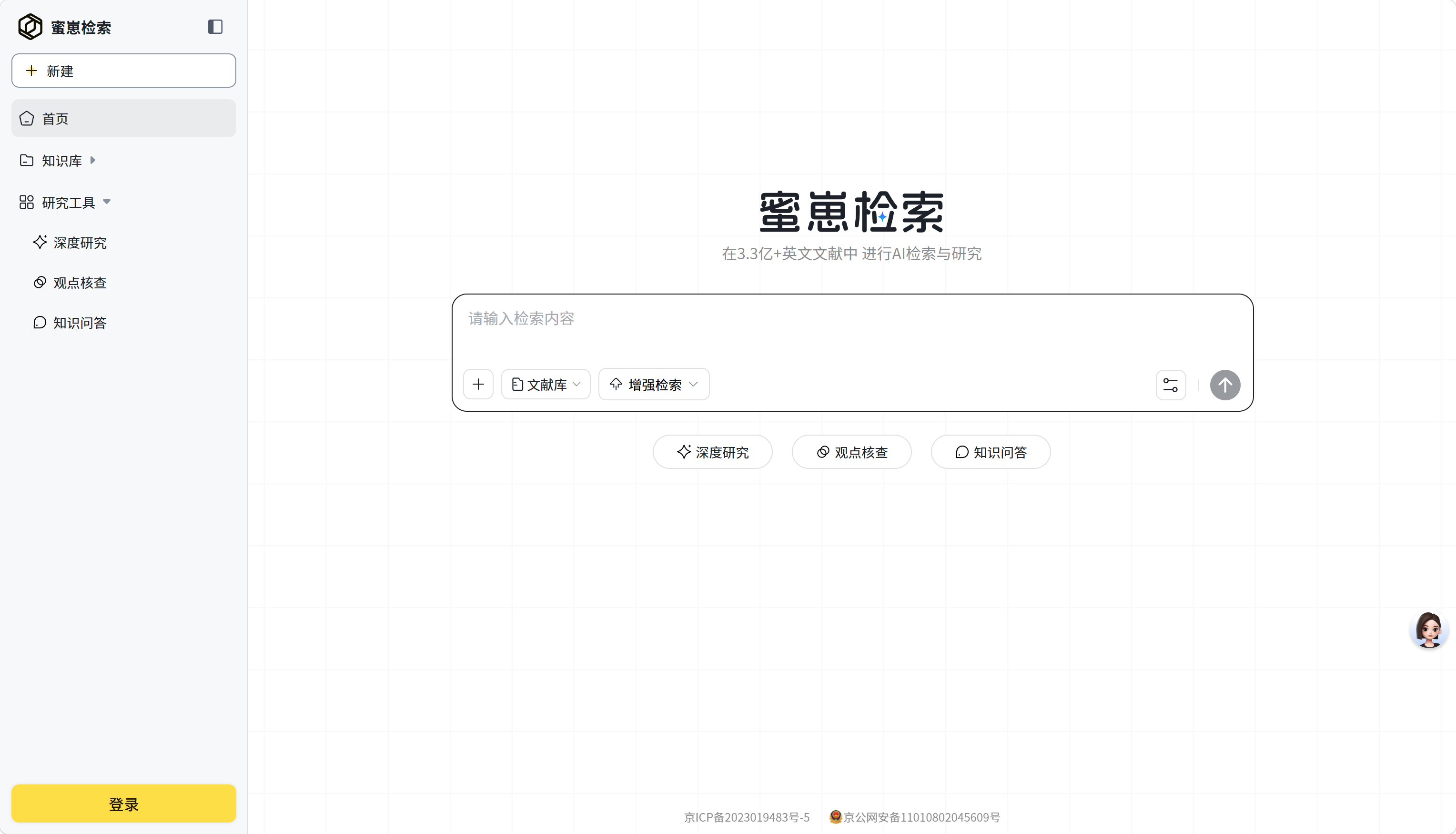
Task: Open the customer service avatar assistant
Action: click(1429, 630)
